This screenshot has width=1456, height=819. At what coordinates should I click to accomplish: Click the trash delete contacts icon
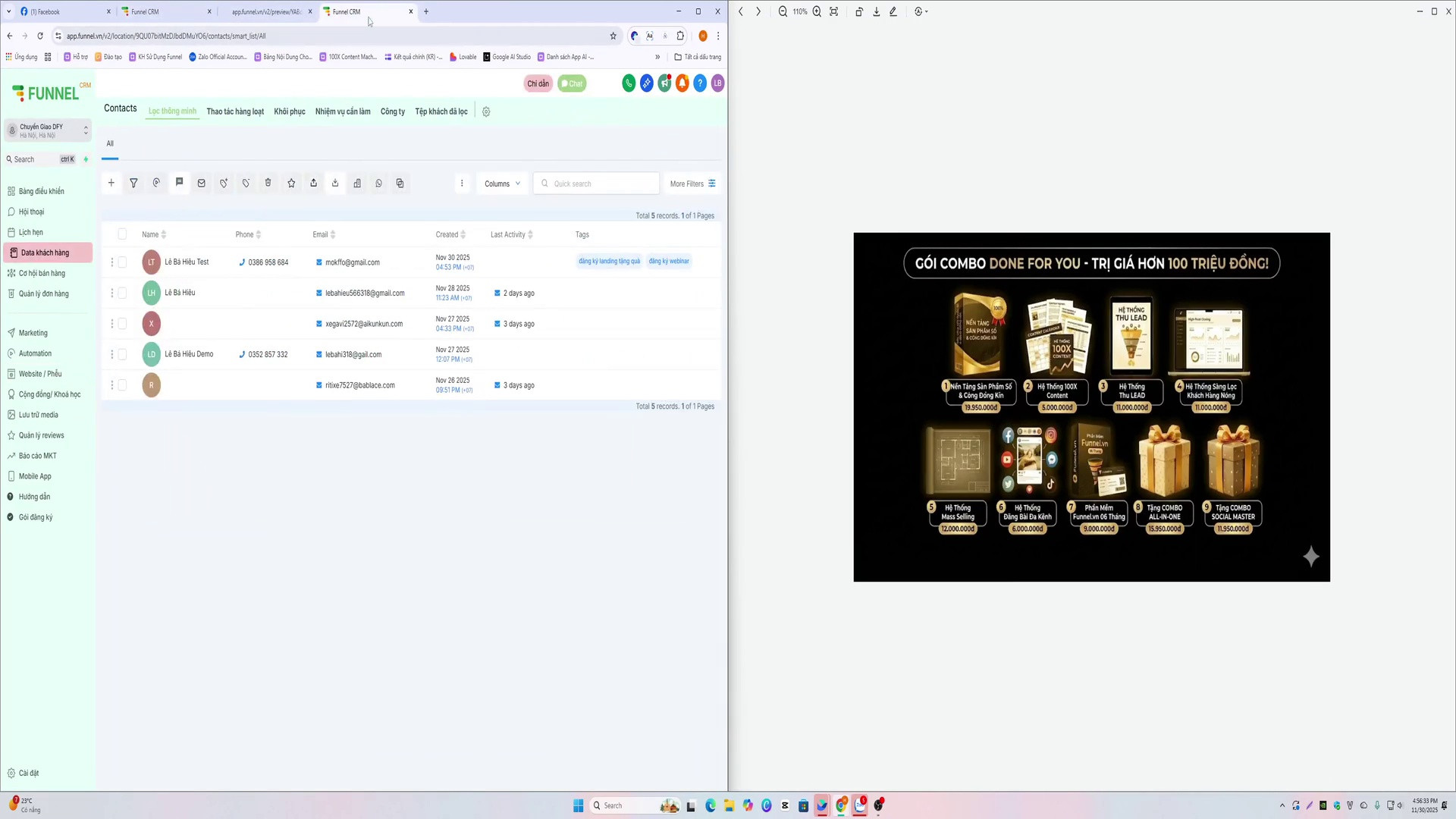268,183
